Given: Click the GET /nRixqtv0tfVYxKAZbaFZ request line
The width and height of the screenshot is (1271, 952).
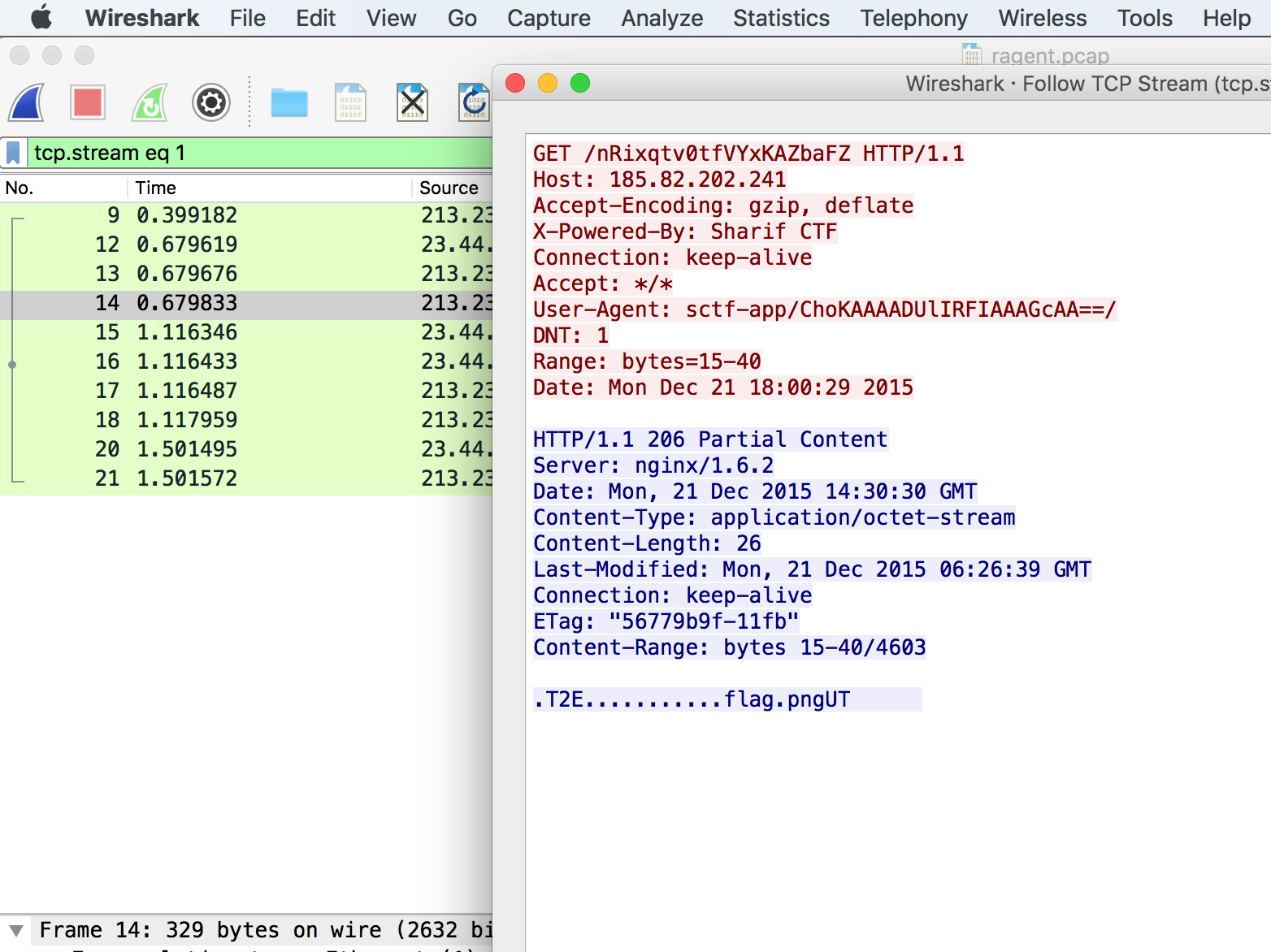Looking at the screenshot, I should 748,154.
